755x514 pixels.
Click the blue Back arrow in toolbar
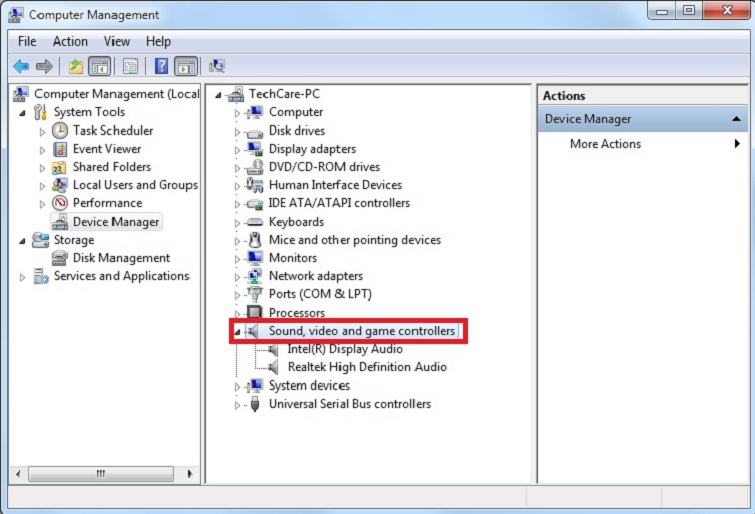[x=21, y=67]
